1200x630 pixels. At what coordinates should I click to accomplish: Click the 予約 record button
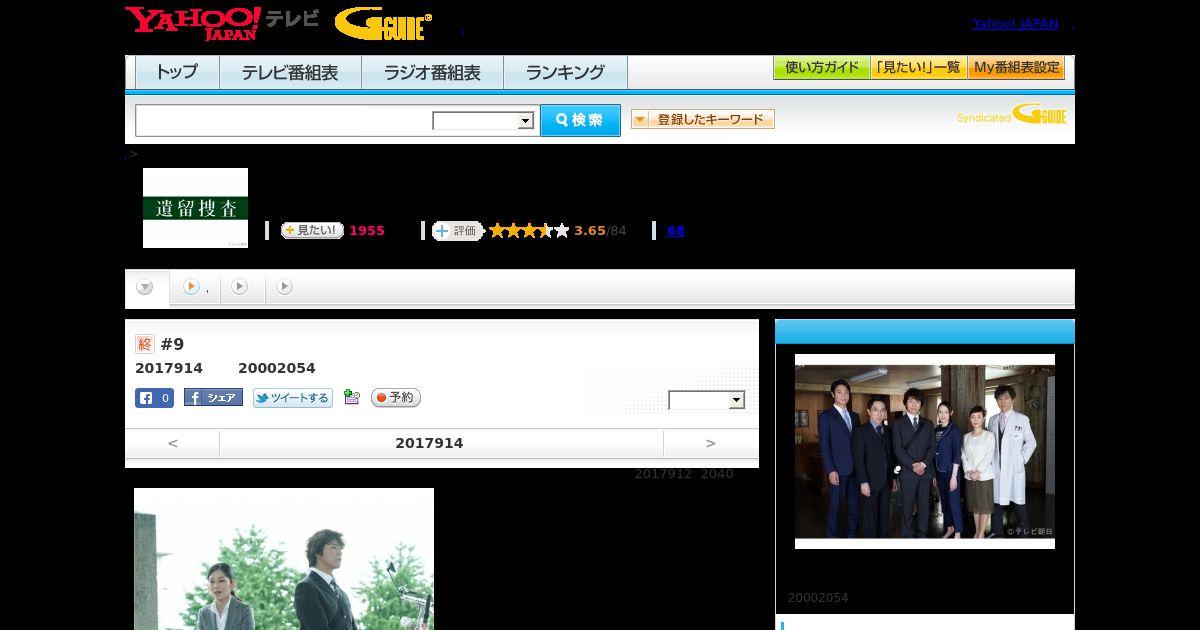(396, 398)
